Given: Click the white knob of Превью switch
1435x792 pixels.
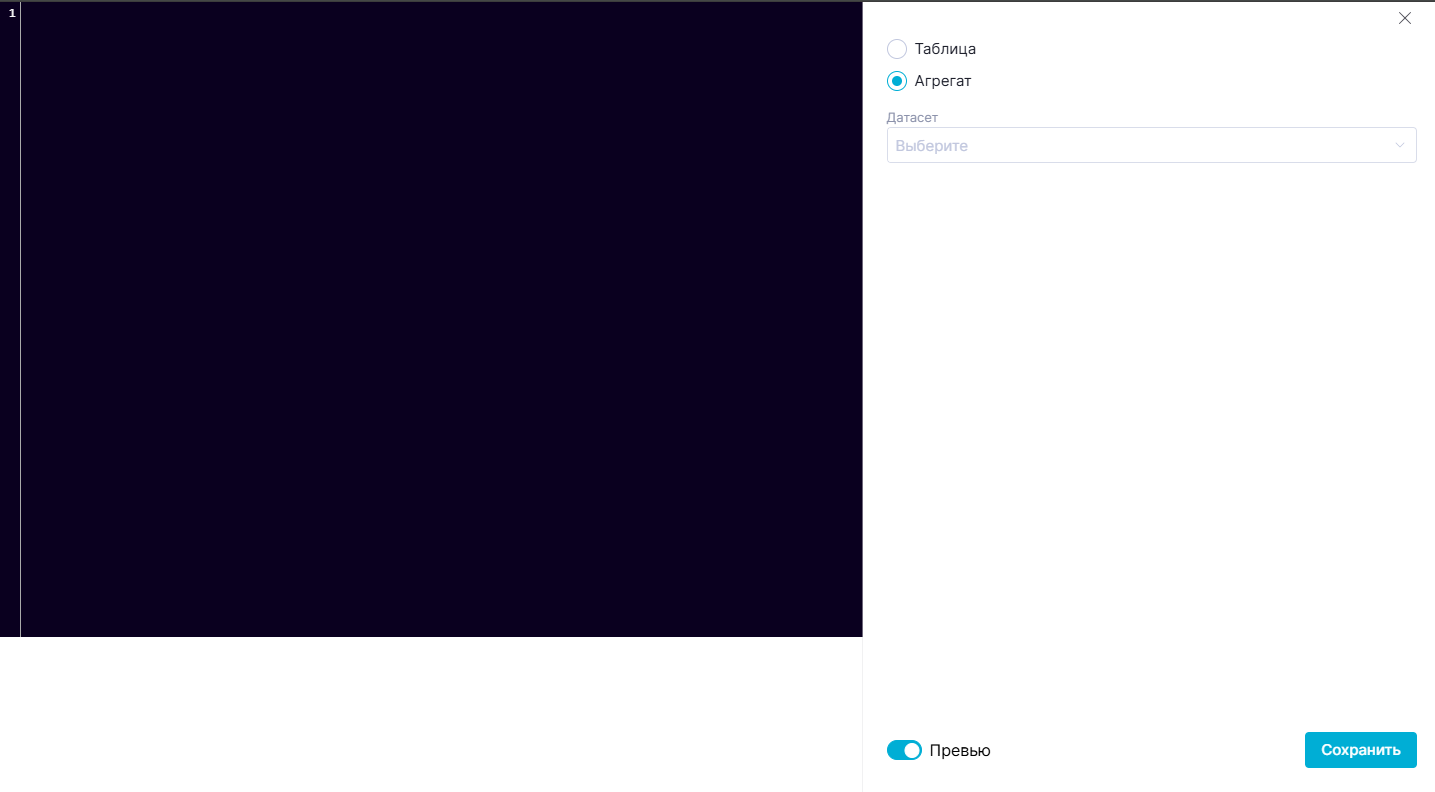Looking at the screenshot, I should point(912,750).
